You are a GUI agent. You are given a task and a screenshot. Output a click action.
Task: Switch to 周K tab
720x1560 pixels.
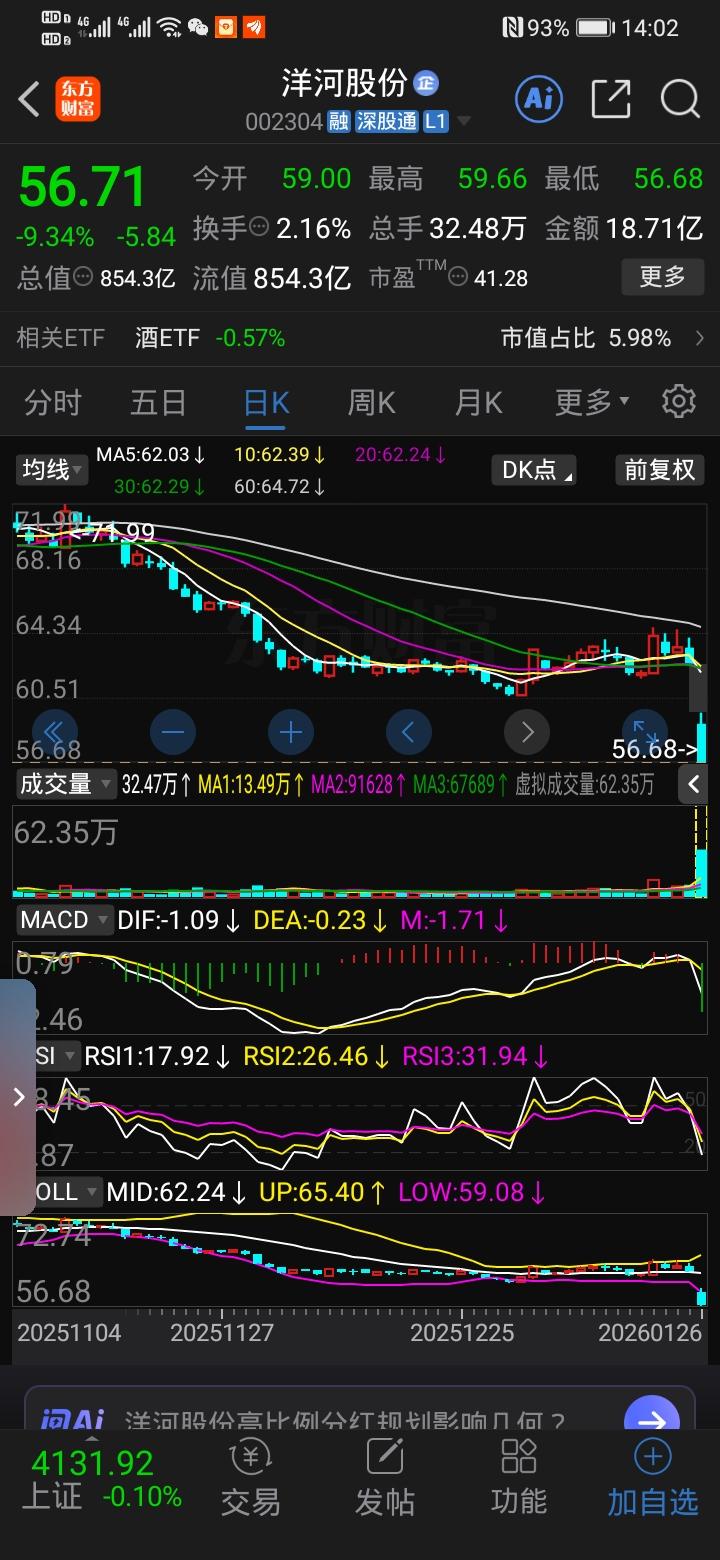[x=372, y=402]
